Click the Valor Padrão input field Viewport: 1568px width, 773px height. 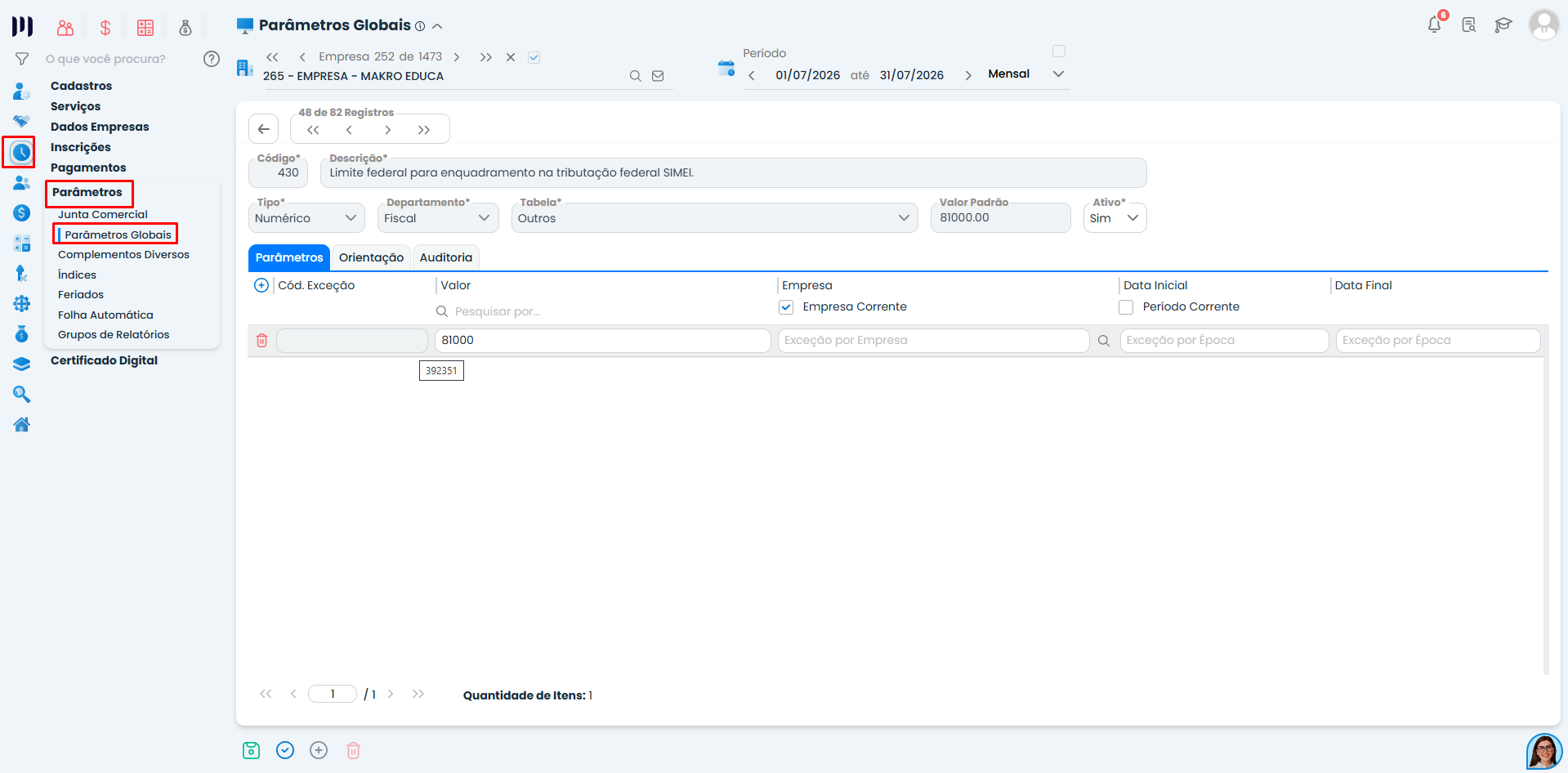tap(1000, 218)
